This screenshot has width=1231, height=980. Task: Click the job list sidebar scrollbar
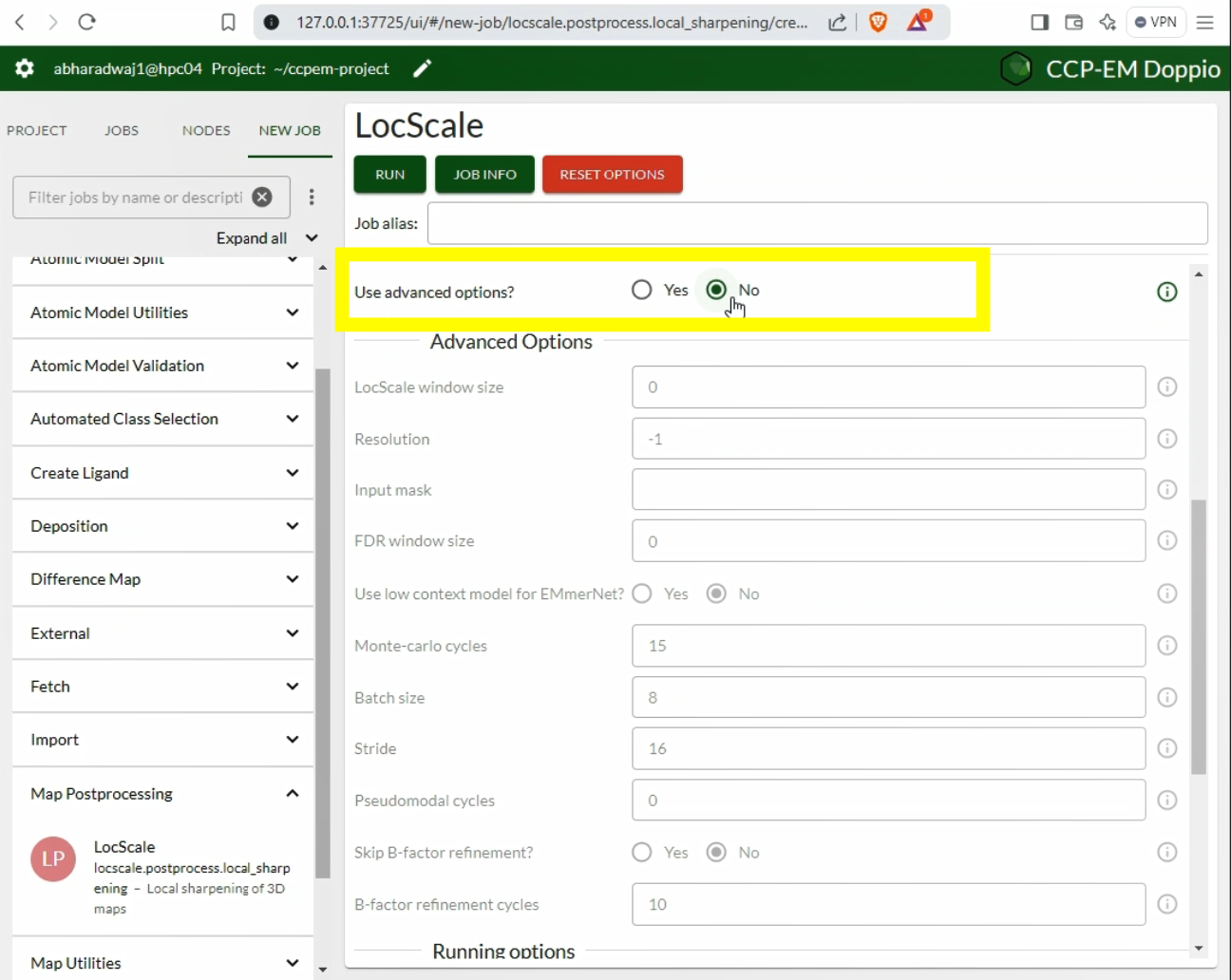pos(323,623)
